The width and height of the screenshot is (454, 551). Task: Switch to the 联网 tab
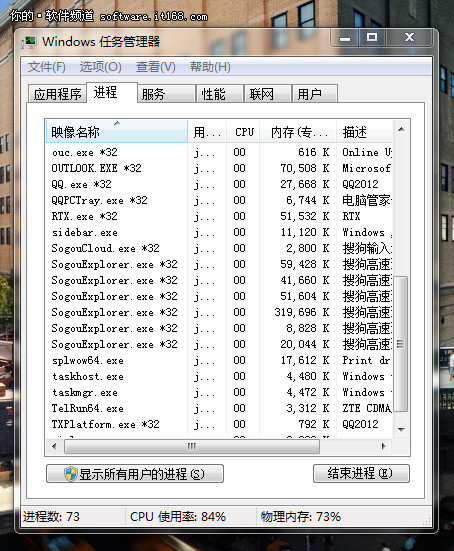click(268, 94)
